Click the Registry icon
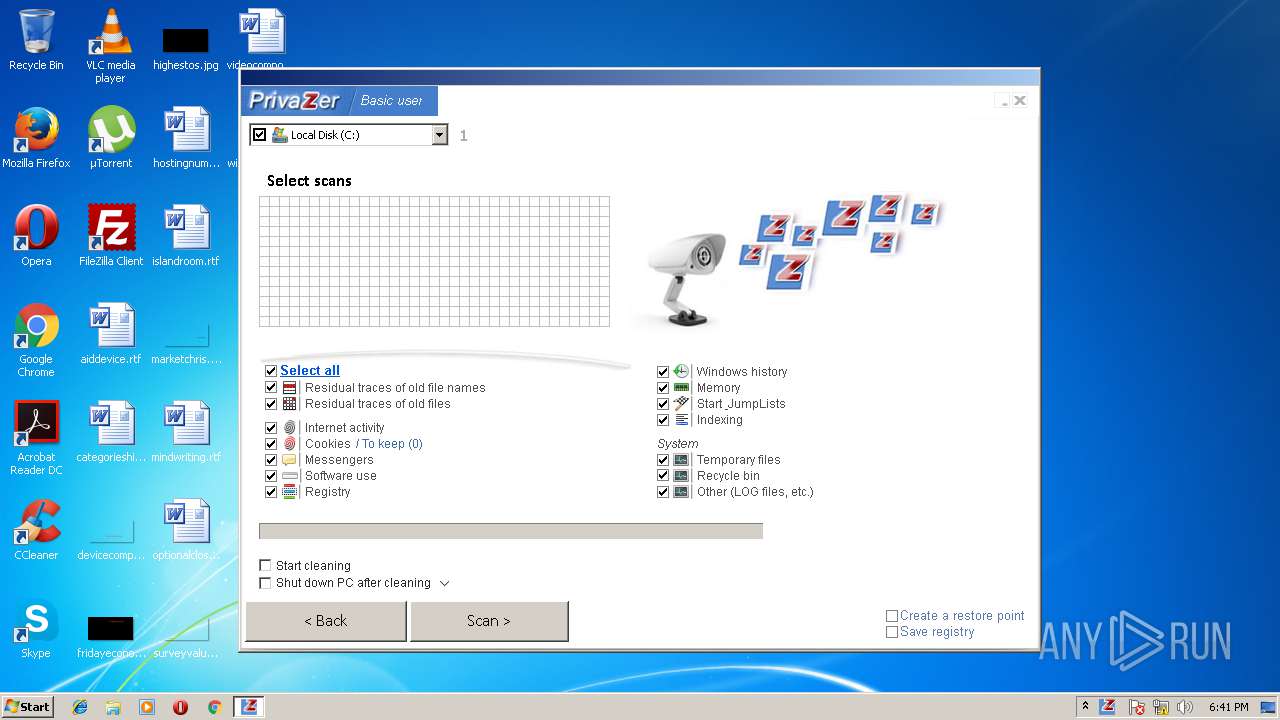The image size is (1280, 720). click(290, 492)
